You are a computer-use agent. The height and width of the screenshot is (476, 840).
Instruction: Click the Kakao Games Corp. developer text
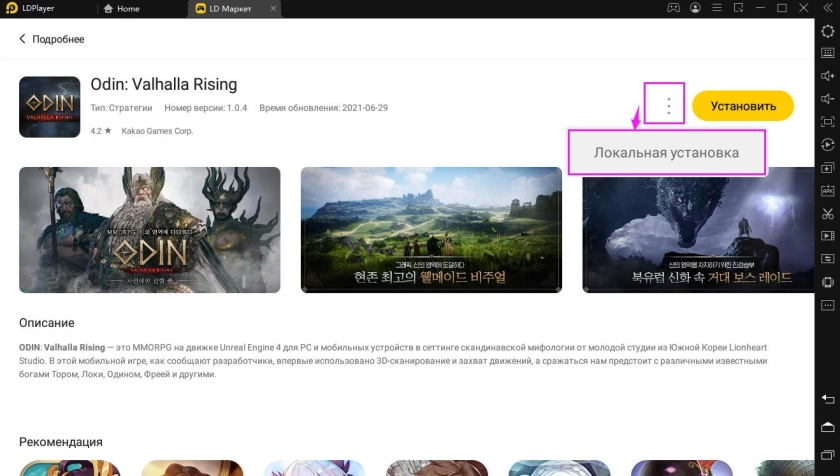point(157,131)
